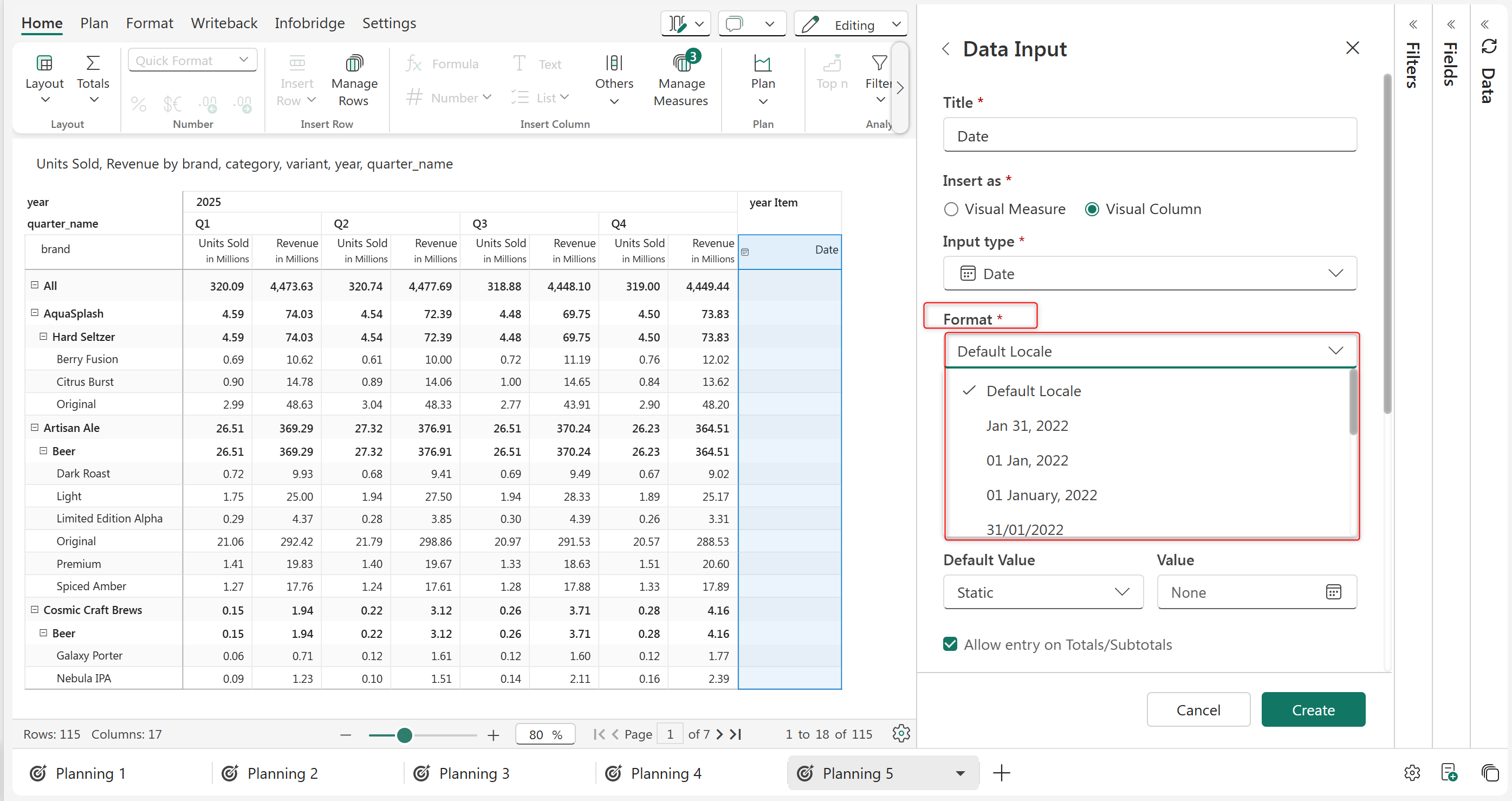Select the Visual Measure radio button
The width and height of the screenshot is (1512, 801).
951,209
